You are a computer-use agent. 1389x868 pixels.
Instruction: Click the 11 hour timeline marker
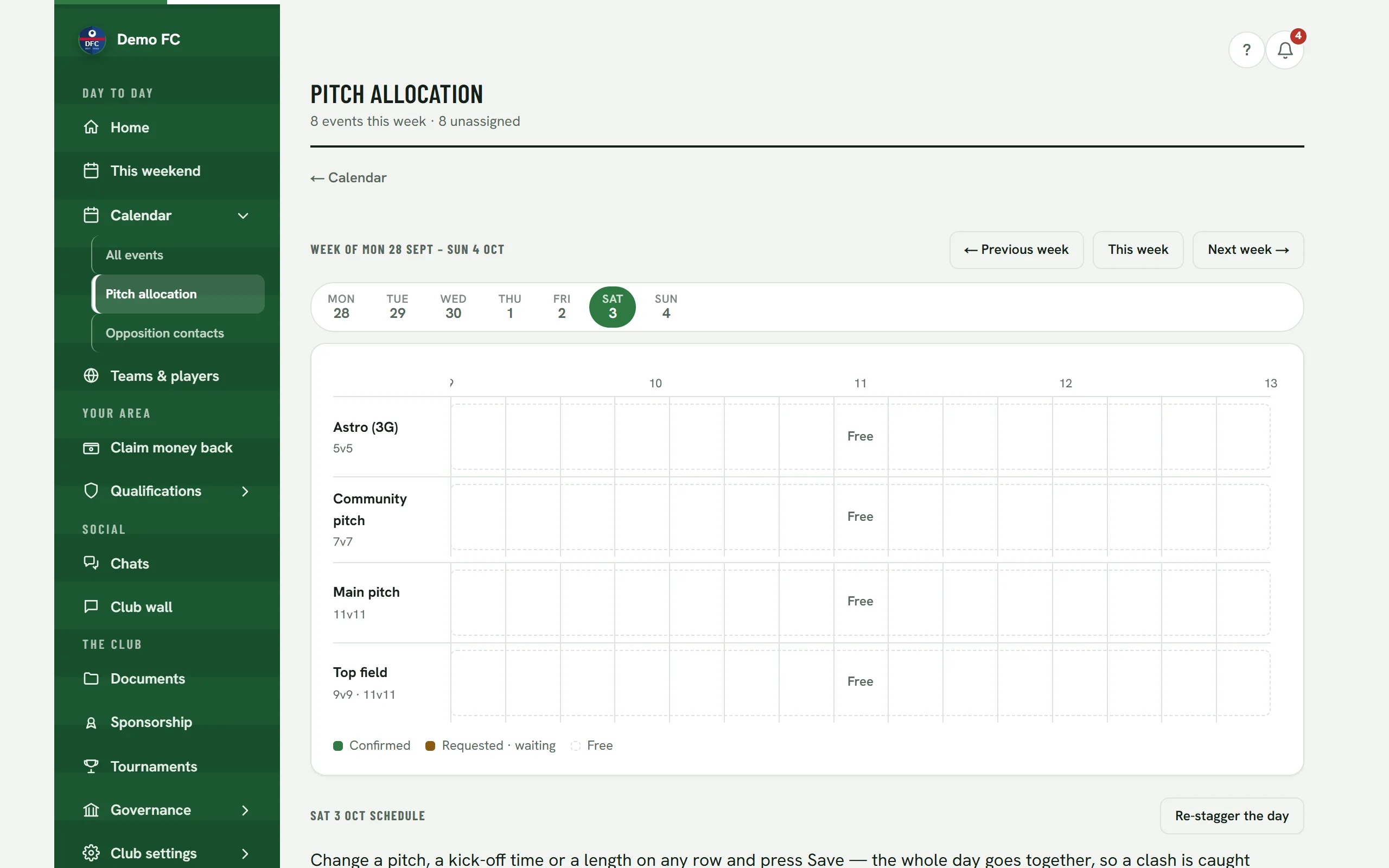click(x=860, y=384)
